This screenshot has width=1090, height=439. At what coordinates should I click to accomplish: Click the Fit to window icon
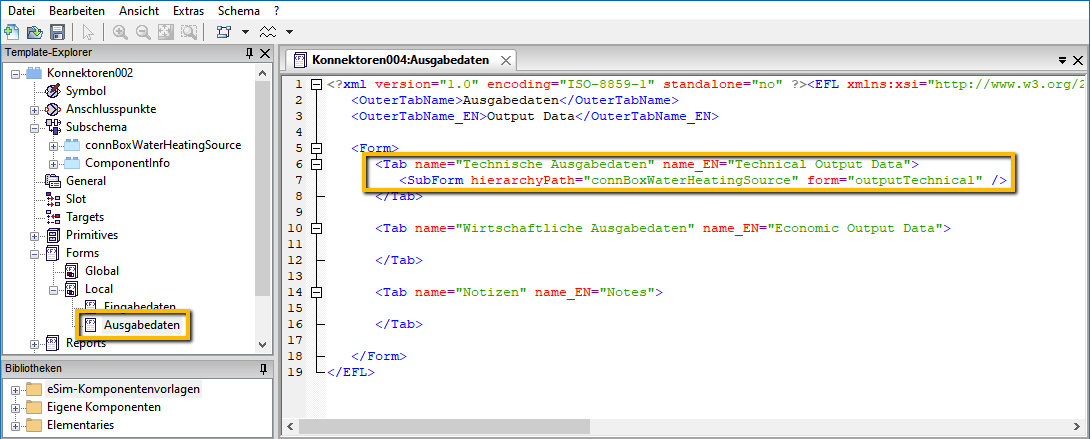(x=166, y=31)
